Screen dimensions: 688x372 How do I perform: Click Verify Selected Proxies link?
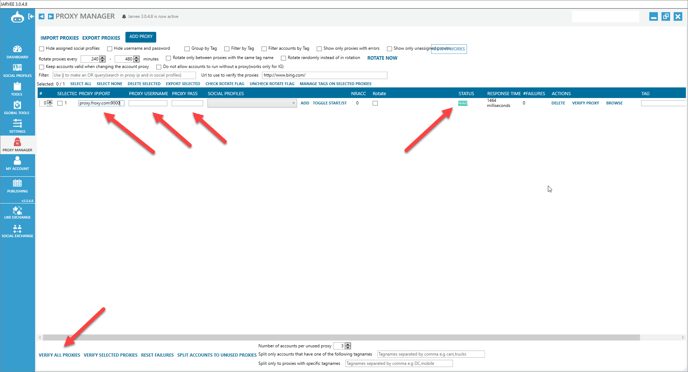[x=111, y=355]
